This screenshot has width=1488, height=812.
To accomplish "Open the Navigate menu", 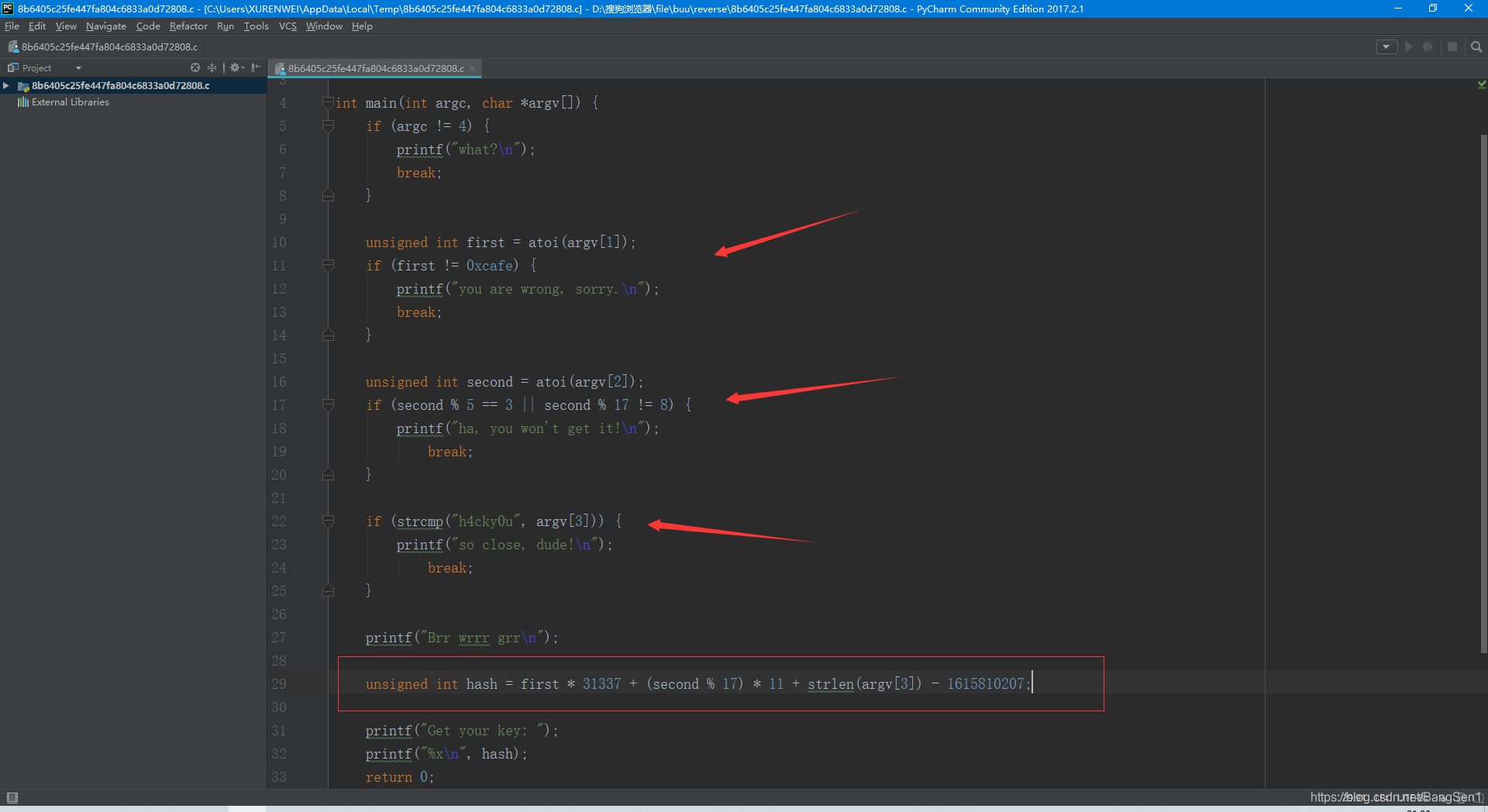I will point(105,26).
